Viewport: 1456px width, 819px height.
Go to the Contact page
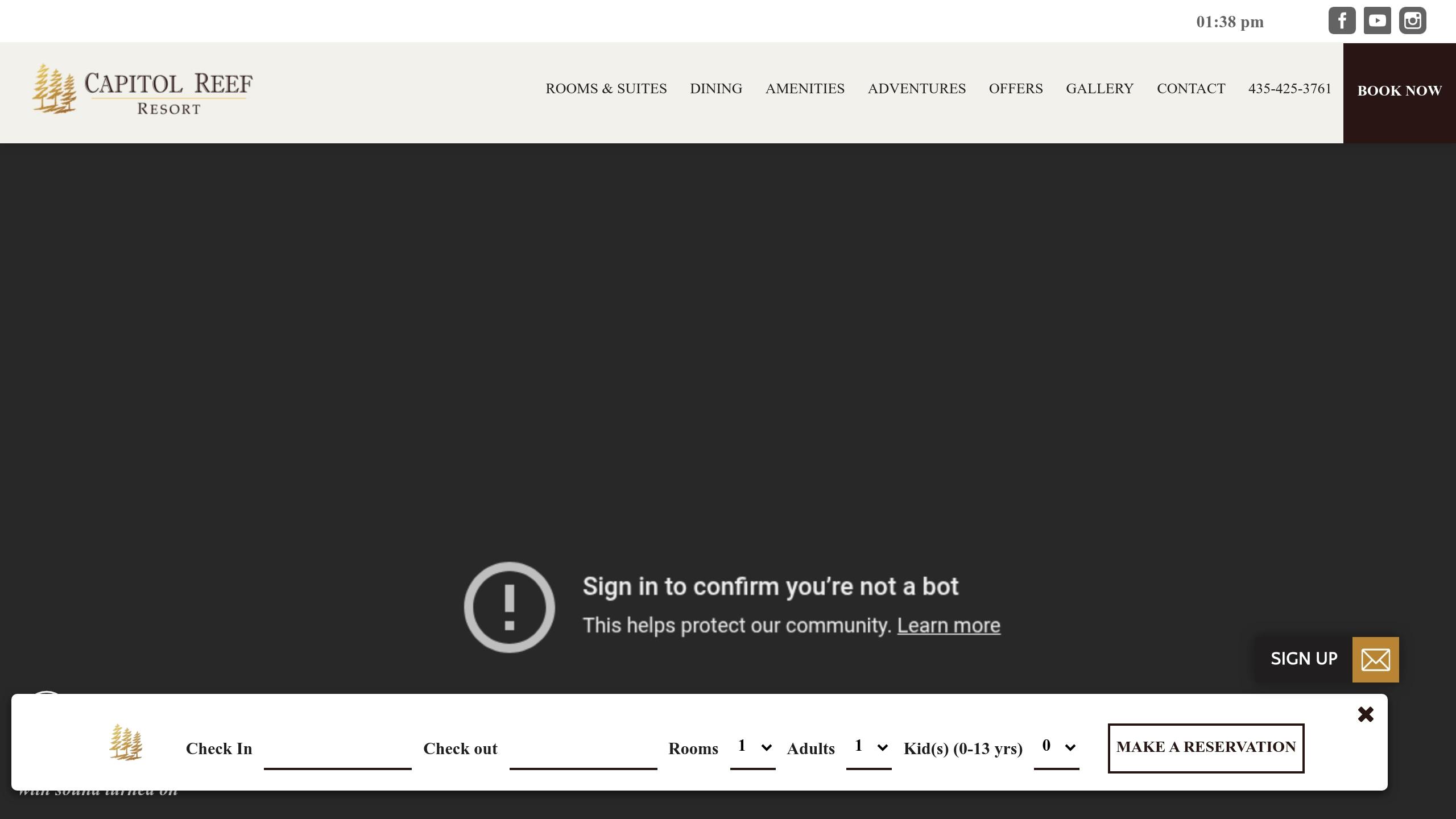coord(1191,89)
